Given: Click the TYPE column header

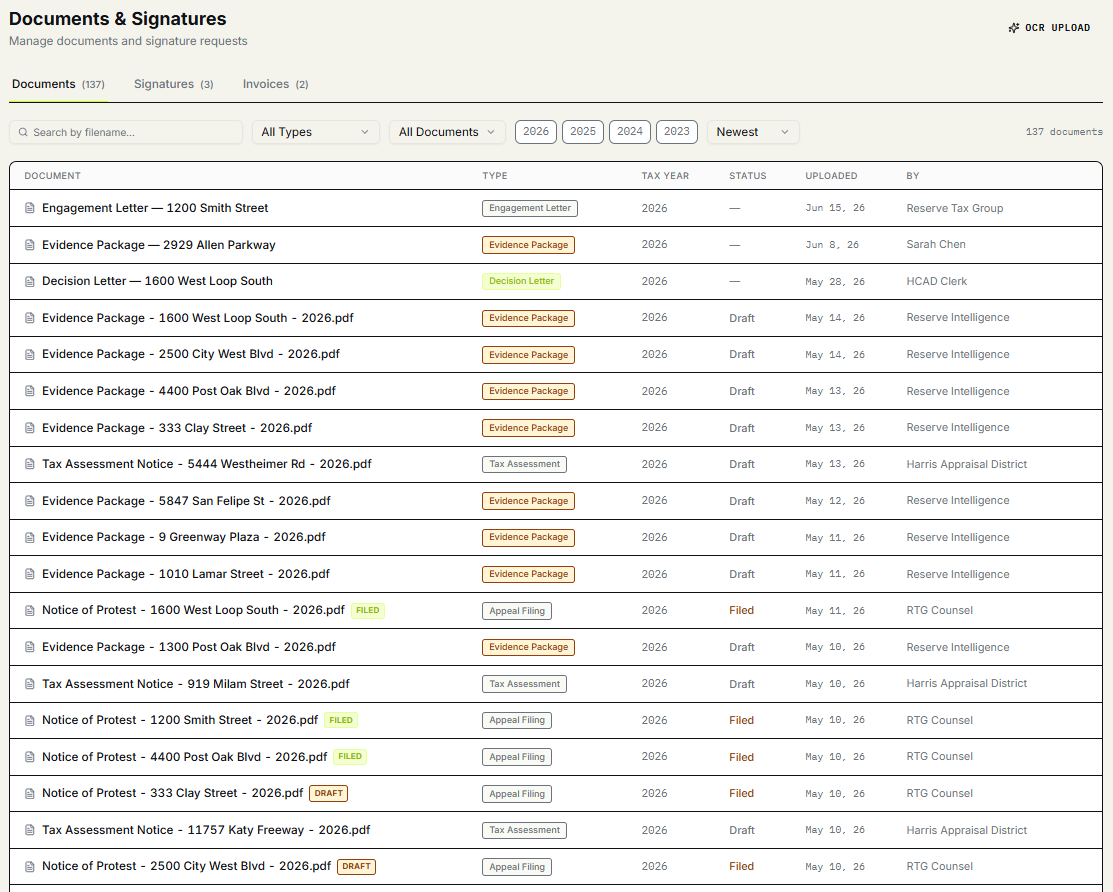Looking at the screenshot, I should tap(495, 176).
